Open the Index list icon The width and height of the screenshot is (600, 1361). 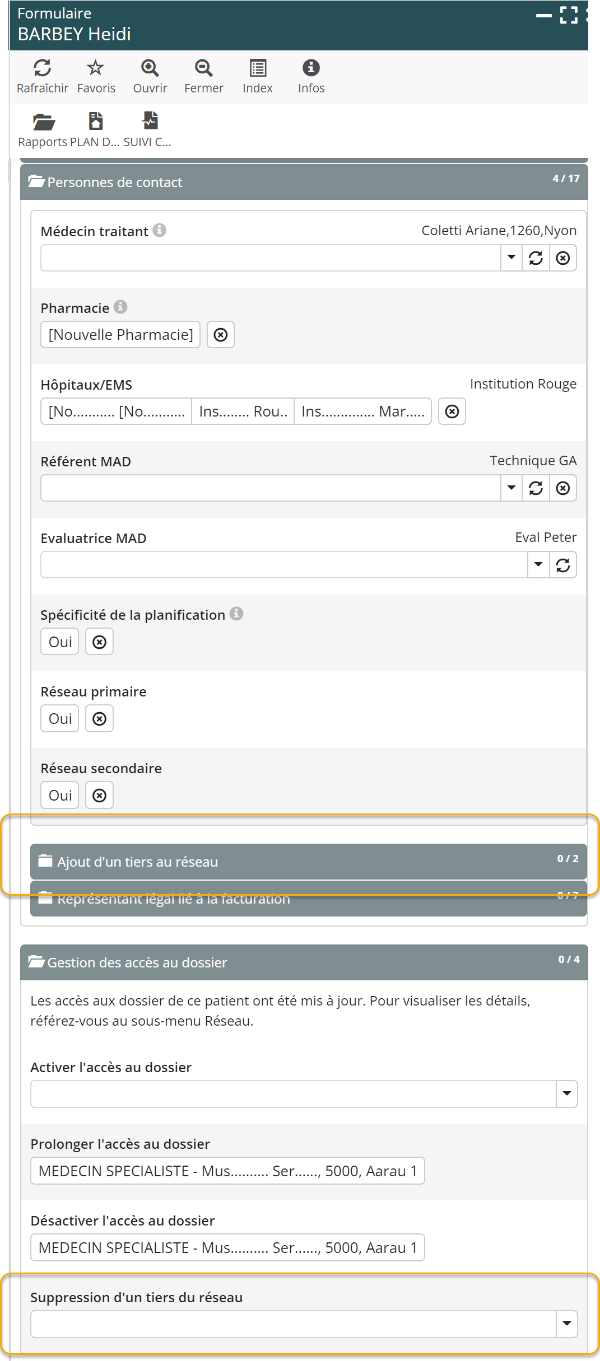tap(258, 68)
